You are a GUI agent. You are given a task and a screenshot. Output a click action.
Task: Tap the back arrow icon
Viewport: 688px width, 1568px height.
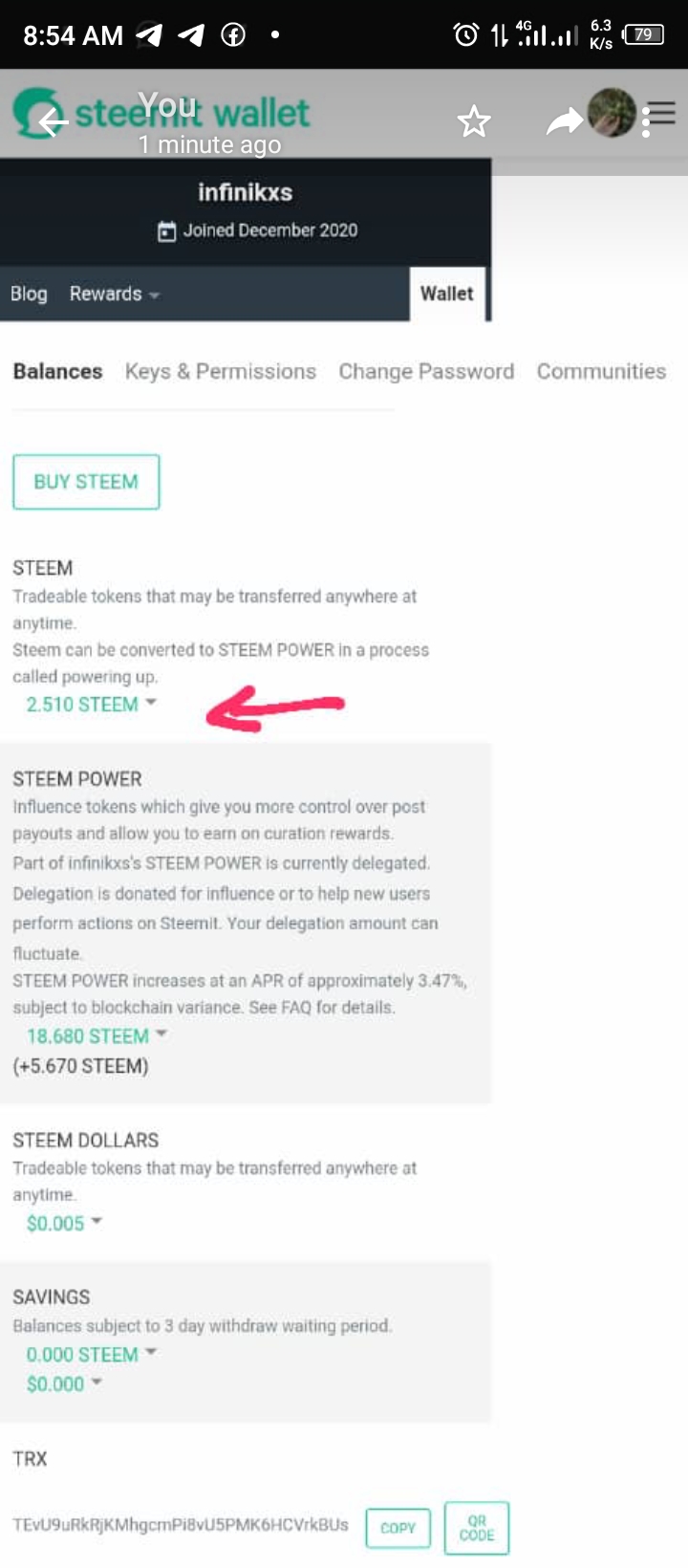[53, 121]
